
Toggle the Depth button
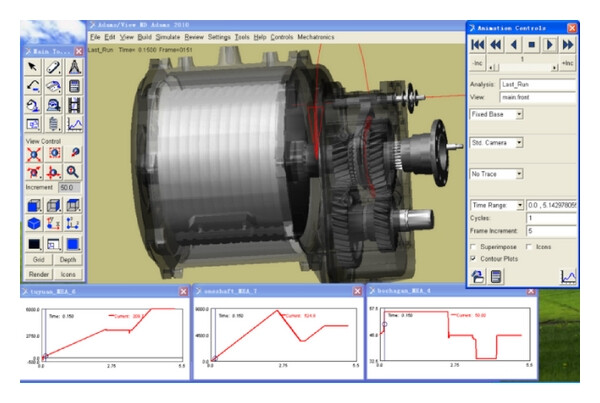tap(68, 259)
